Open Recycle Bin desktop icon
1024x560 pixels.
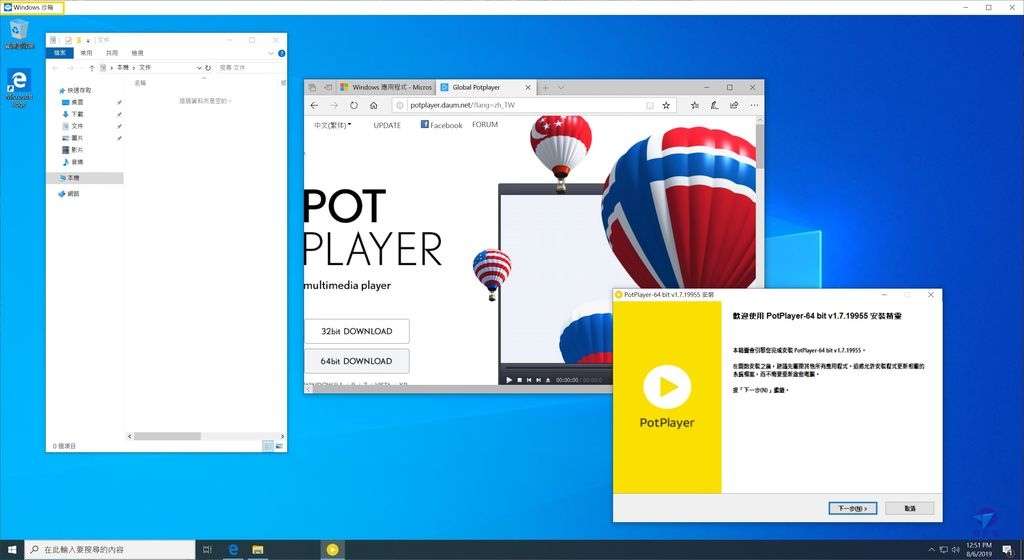[x=19, y=34]
